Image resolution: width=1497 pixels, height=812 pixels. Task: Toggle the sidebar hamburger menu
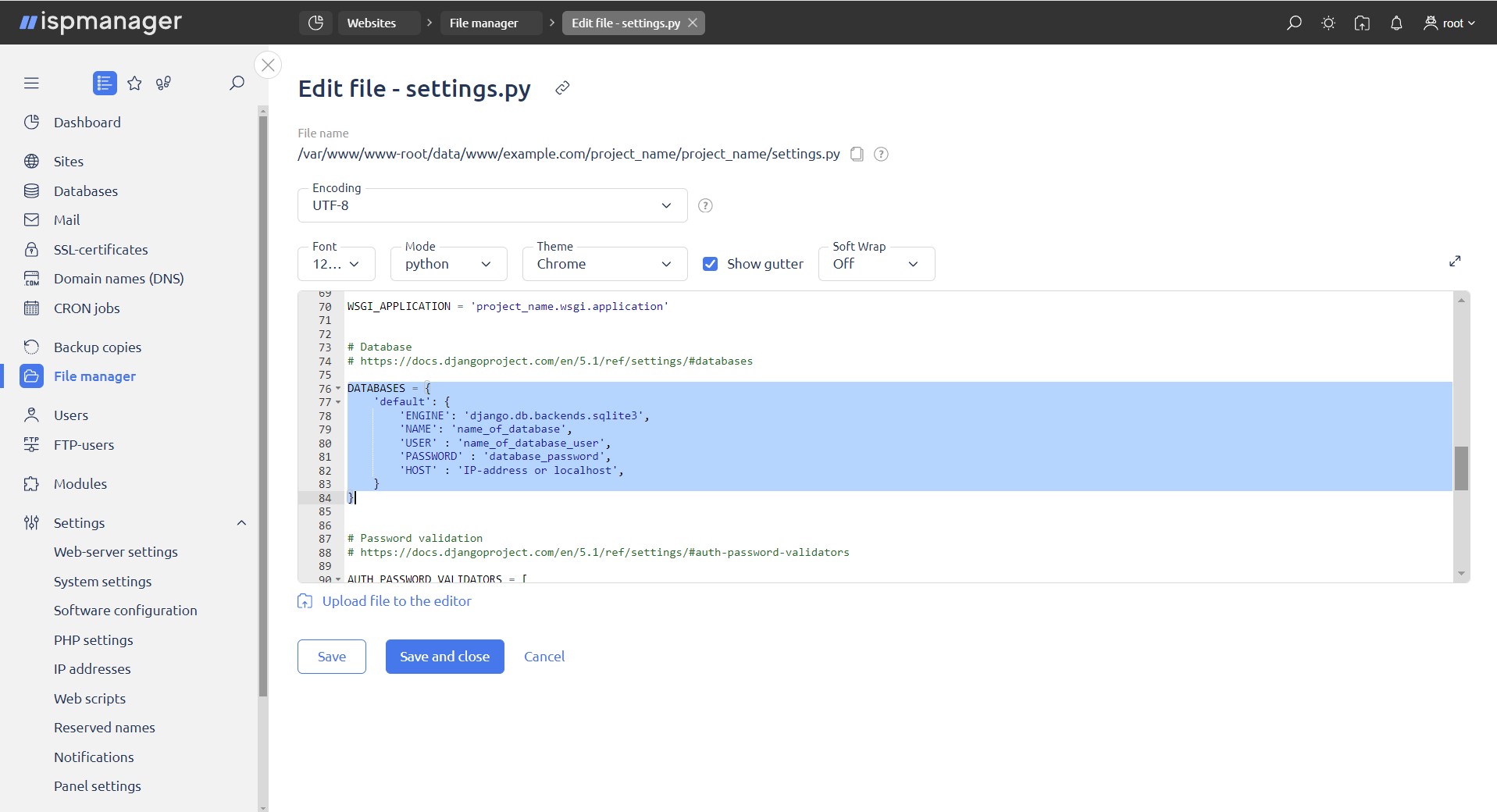coord(31,83)
